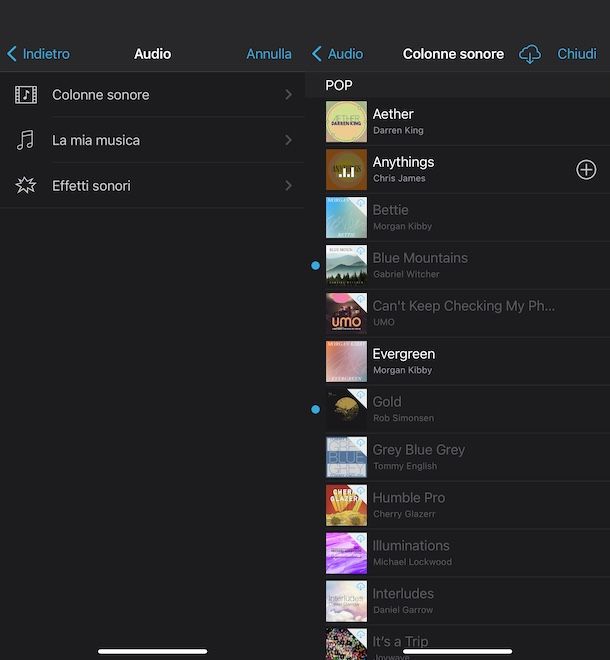Expand La mia musica with its chevron
This screenshot has height=660, width=610.
(288, 140)
